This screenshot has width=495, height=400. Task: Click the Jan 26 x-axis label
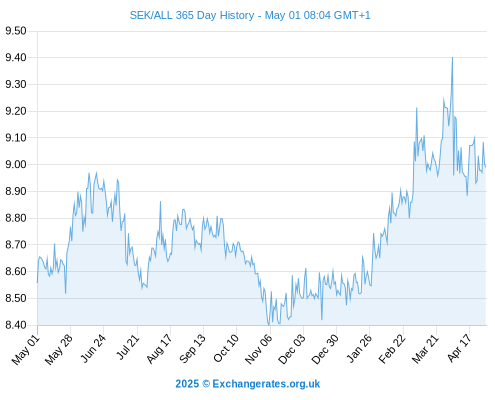pyautogui.click(x=359, y=349)
